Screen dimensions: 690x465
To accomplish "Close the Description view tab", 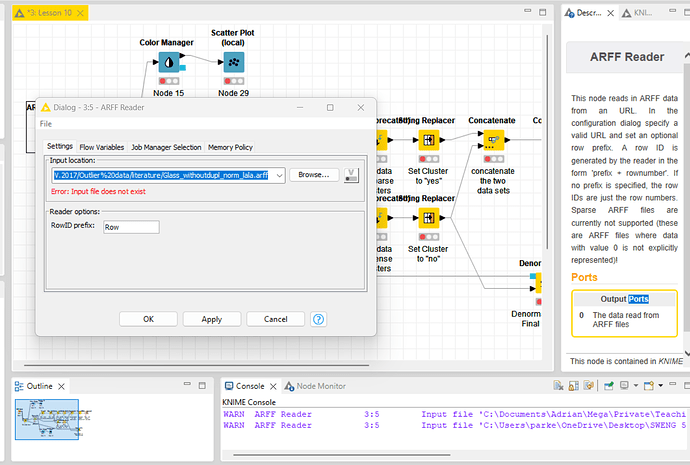I will (610, 13).
